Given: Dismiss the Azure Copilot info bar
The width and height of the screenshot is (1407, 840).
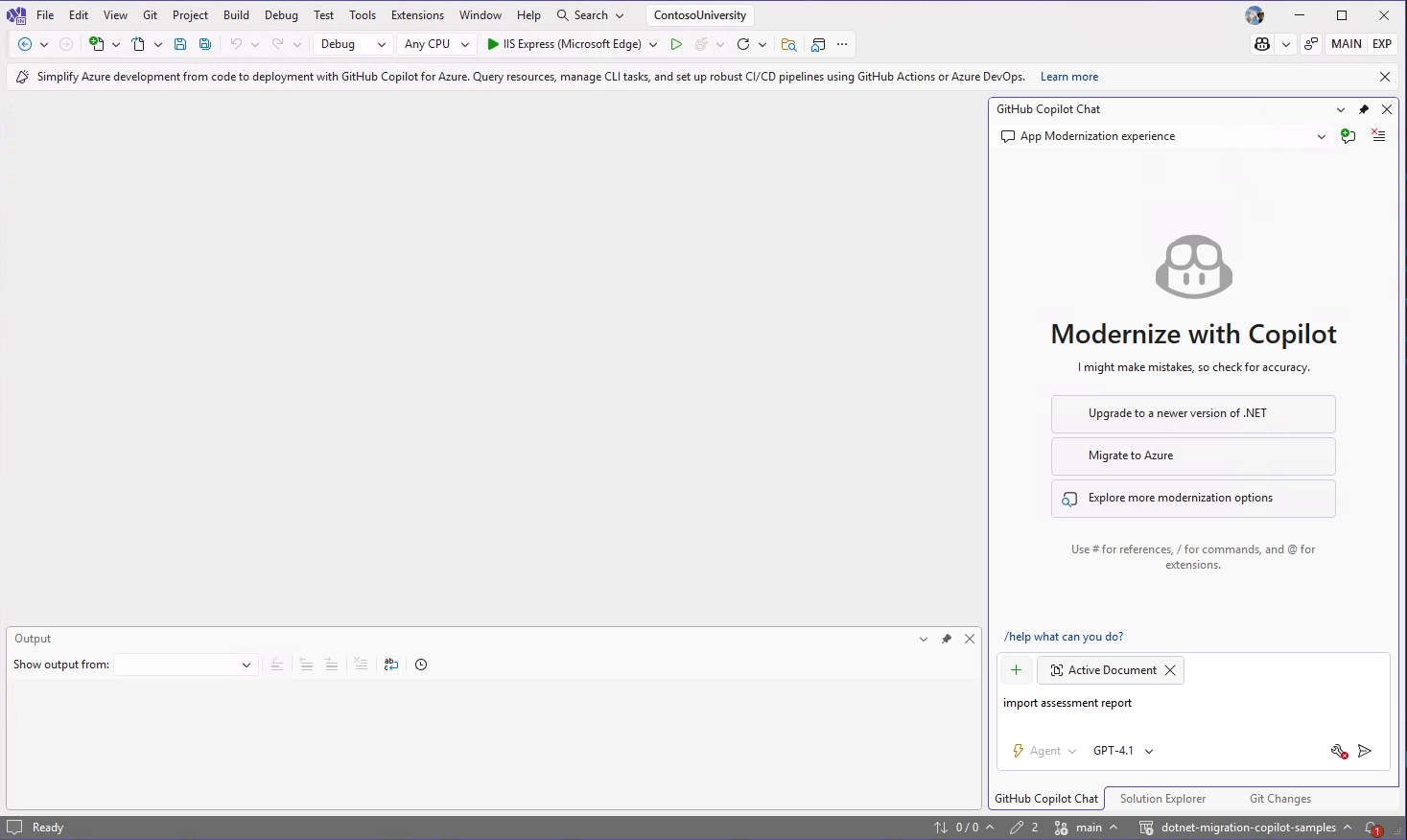Looking at the screenshot, I should coord(1385,77).
